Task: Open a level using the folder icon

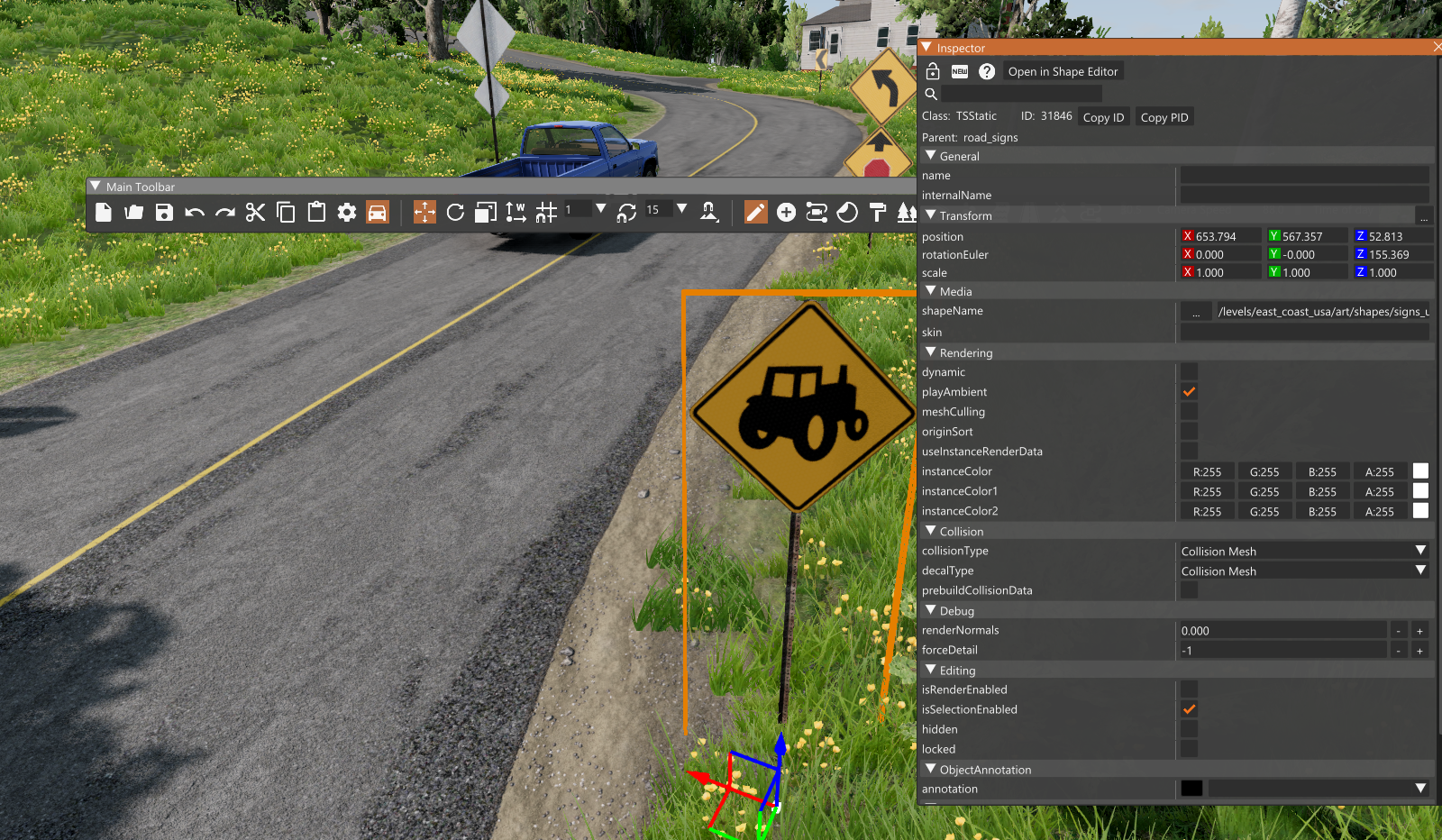Action: [134, 212]
